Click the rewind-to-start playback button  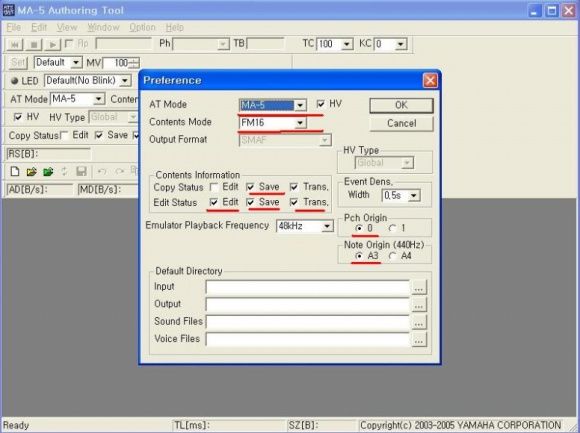[14, 45]
